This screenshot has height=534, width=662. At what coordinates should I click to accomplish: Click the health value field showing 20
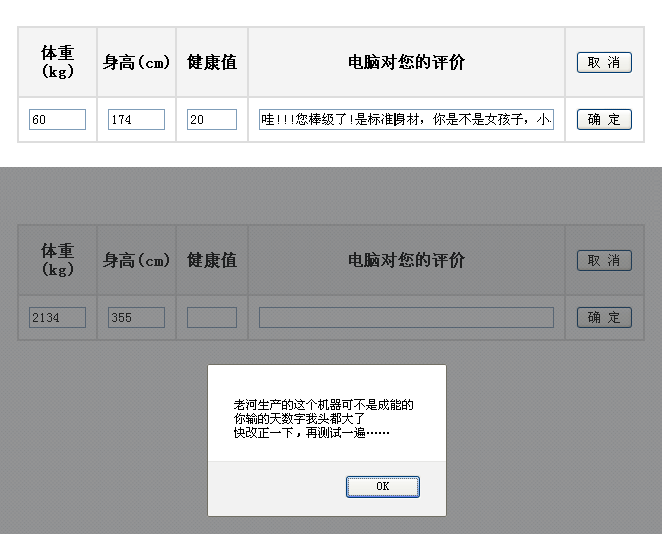(212, 119)
